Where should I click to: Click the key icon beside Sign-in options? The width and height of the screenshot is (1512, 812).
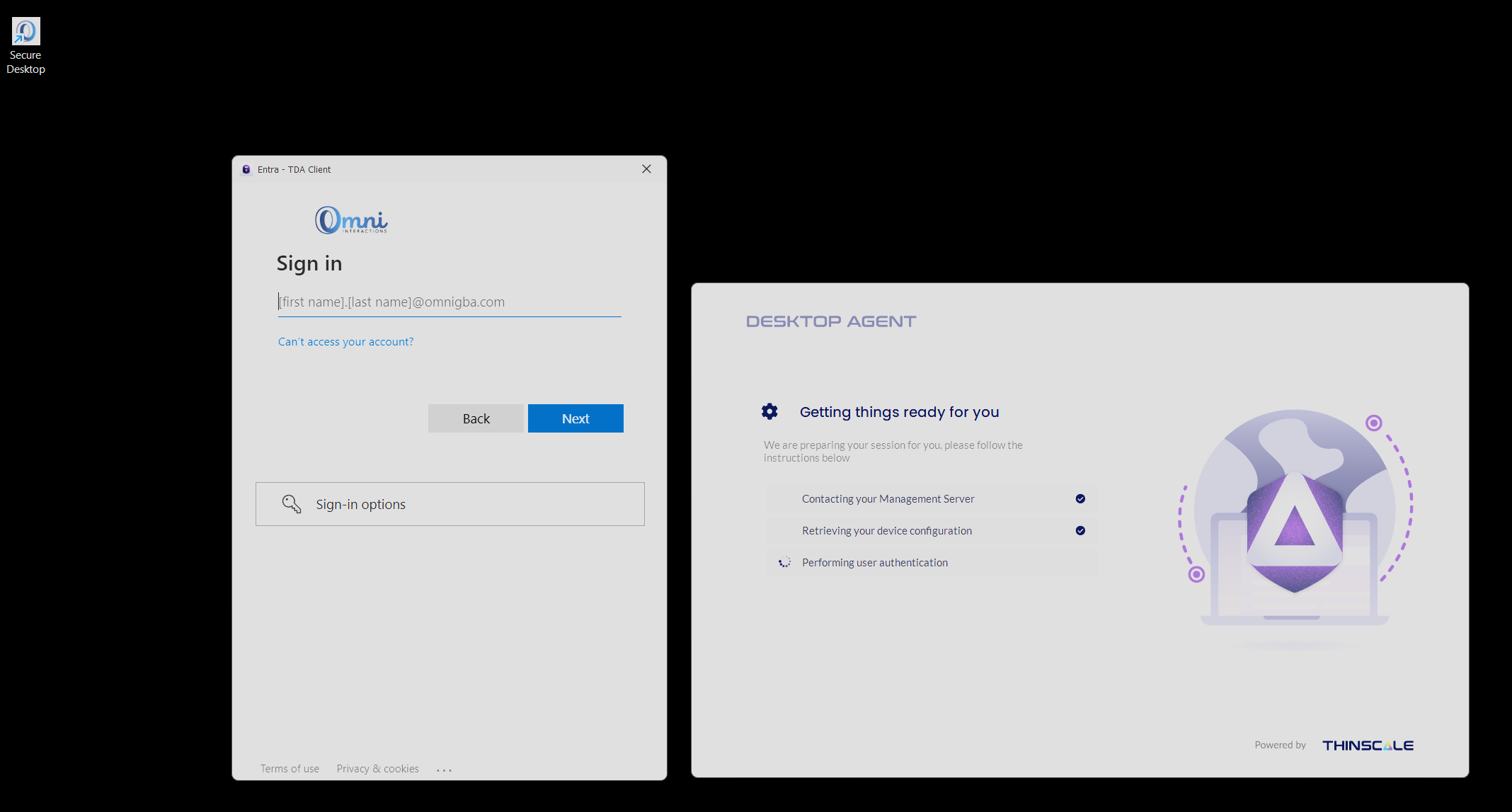[x=292, y=504]
